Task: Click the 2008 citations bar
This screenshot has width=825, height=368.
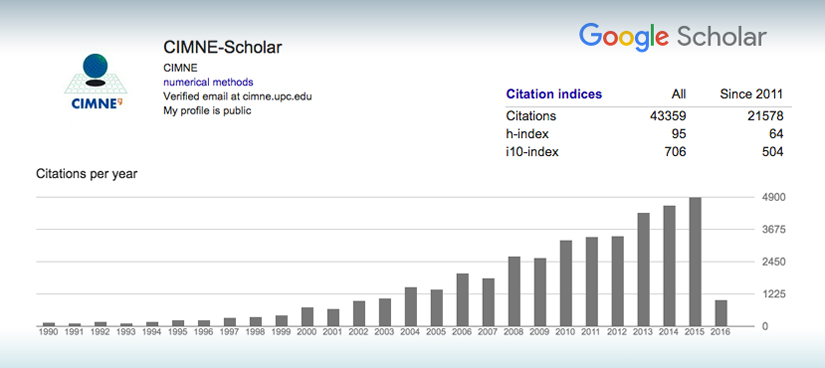Action: 514,291
